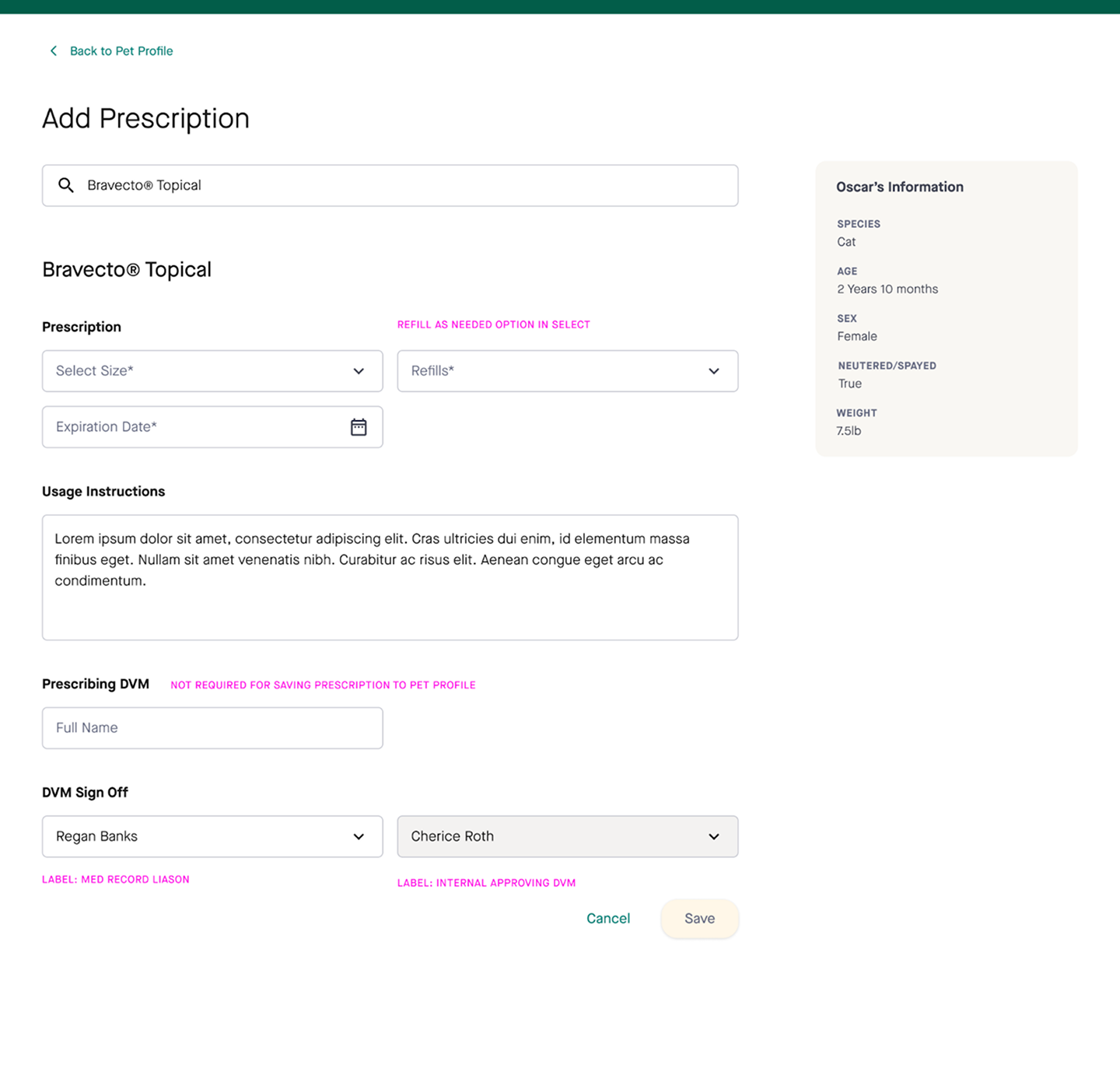Click the search magnifier icon

(66, 185)
